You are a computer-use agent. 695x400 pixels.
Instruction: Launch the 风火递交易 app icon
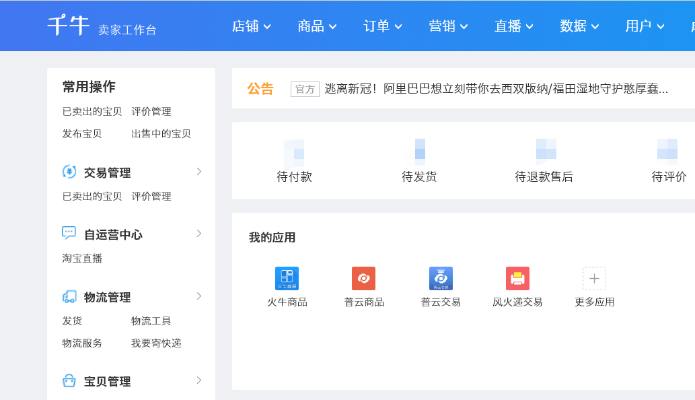pyautogui.click(x=517, y=278)
